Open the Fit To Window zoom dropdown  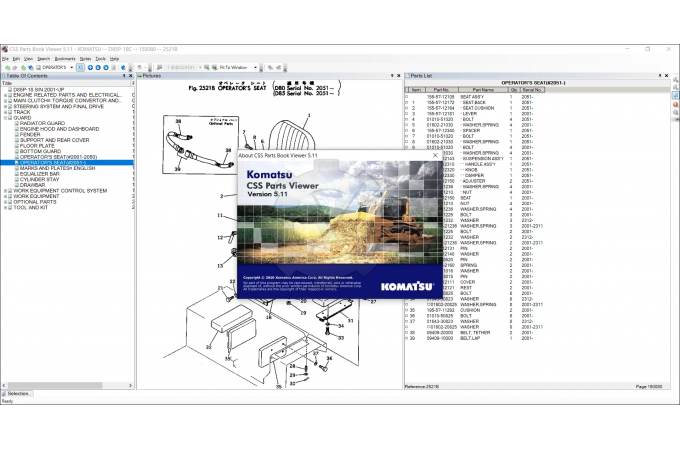coord(255,68)
